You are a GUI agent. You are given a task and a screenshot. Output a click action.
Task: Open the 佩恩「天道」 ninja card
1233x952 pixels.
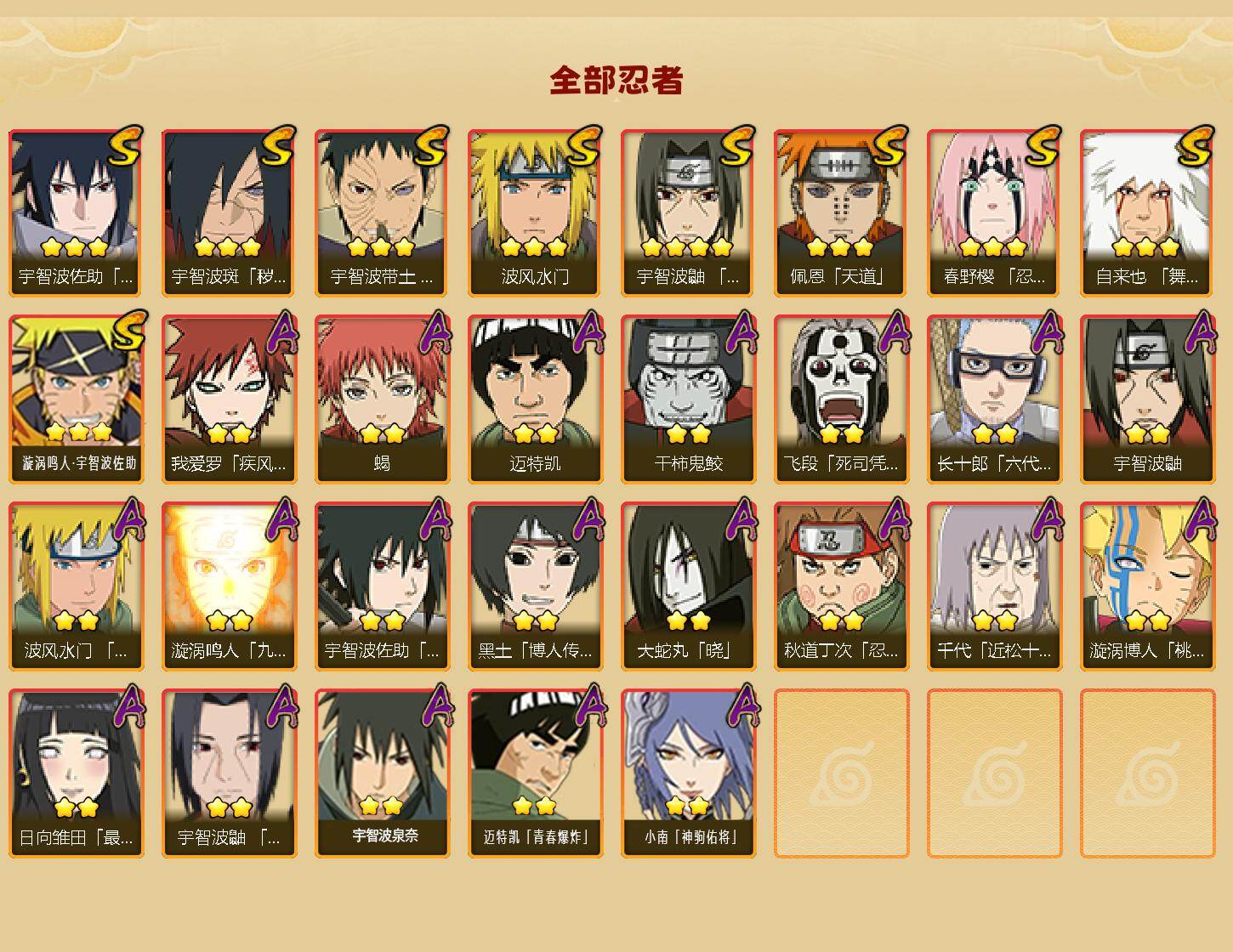[x=841, y=212]
